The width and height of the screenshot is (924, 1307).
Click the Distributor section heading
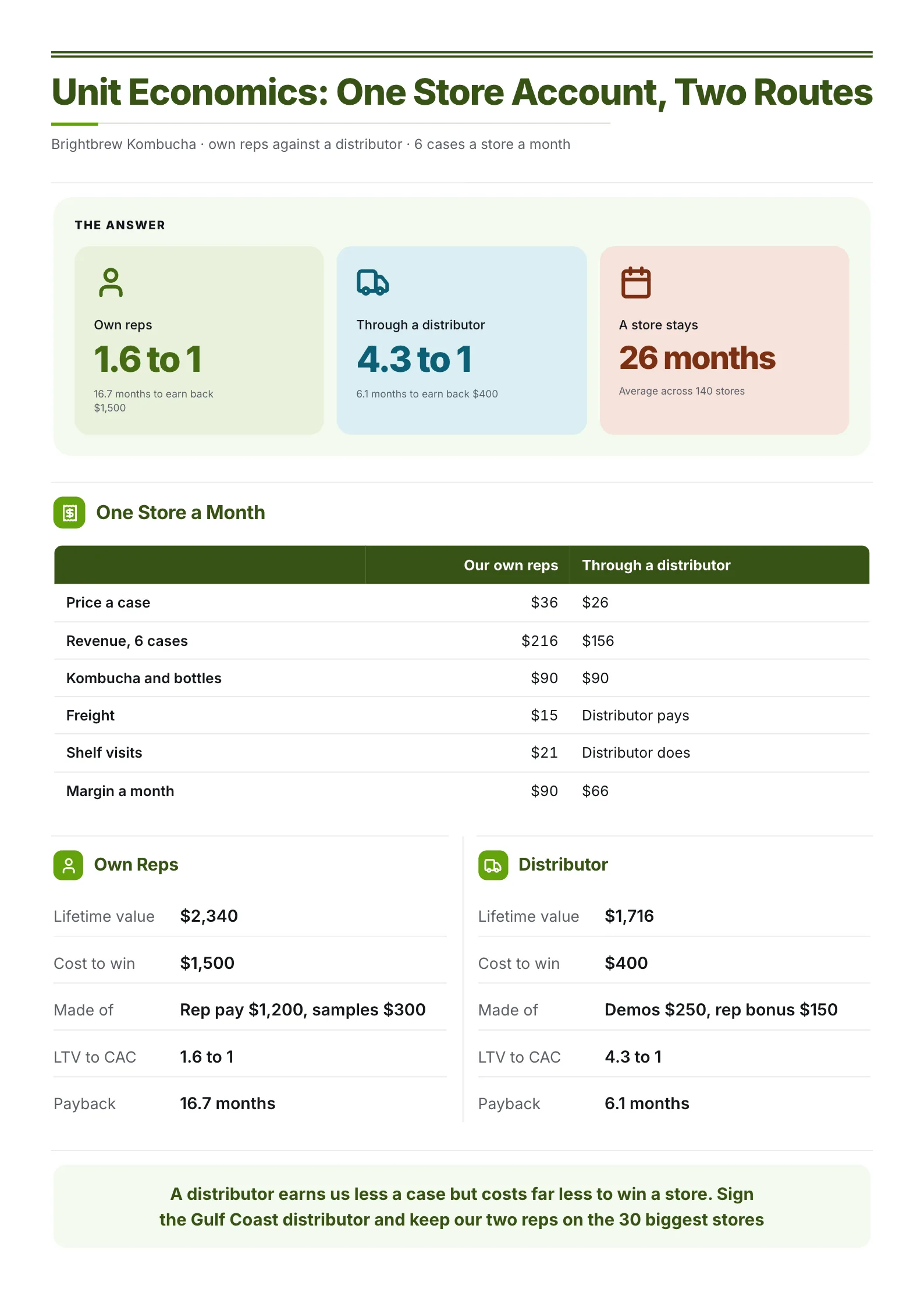563,865
